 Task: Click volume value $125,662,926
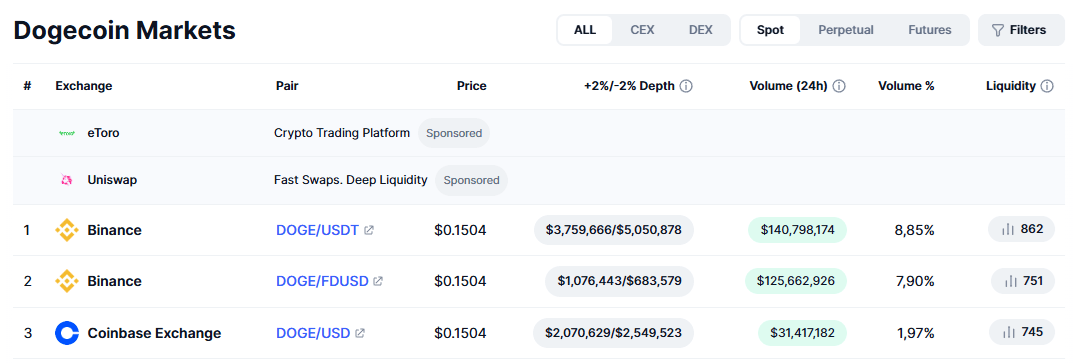pyautogui.click(x=795, y=281)
